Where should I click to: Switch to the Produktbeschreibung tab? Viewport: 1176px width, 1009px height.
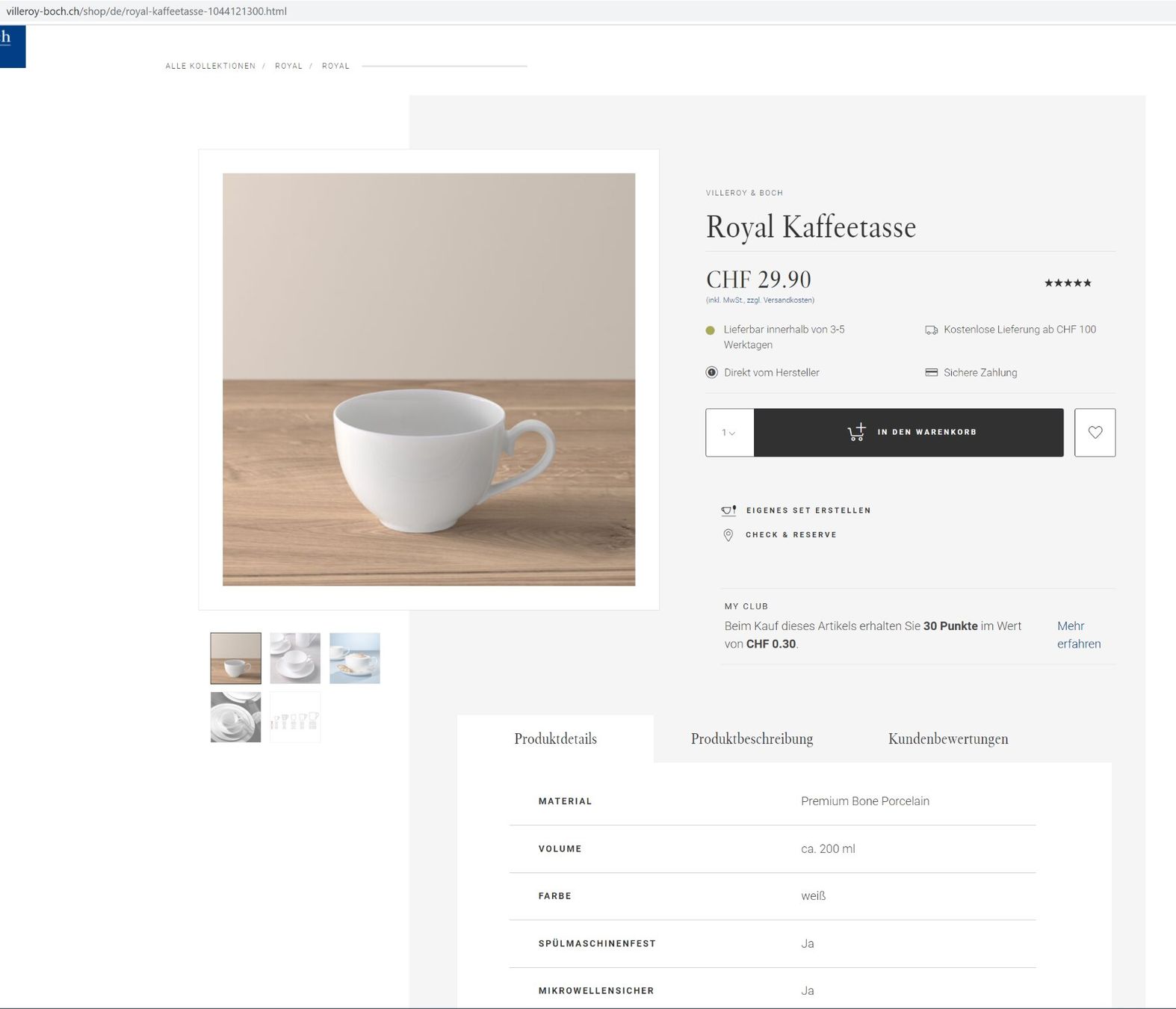pyautogui.click(x=752, y=738)
